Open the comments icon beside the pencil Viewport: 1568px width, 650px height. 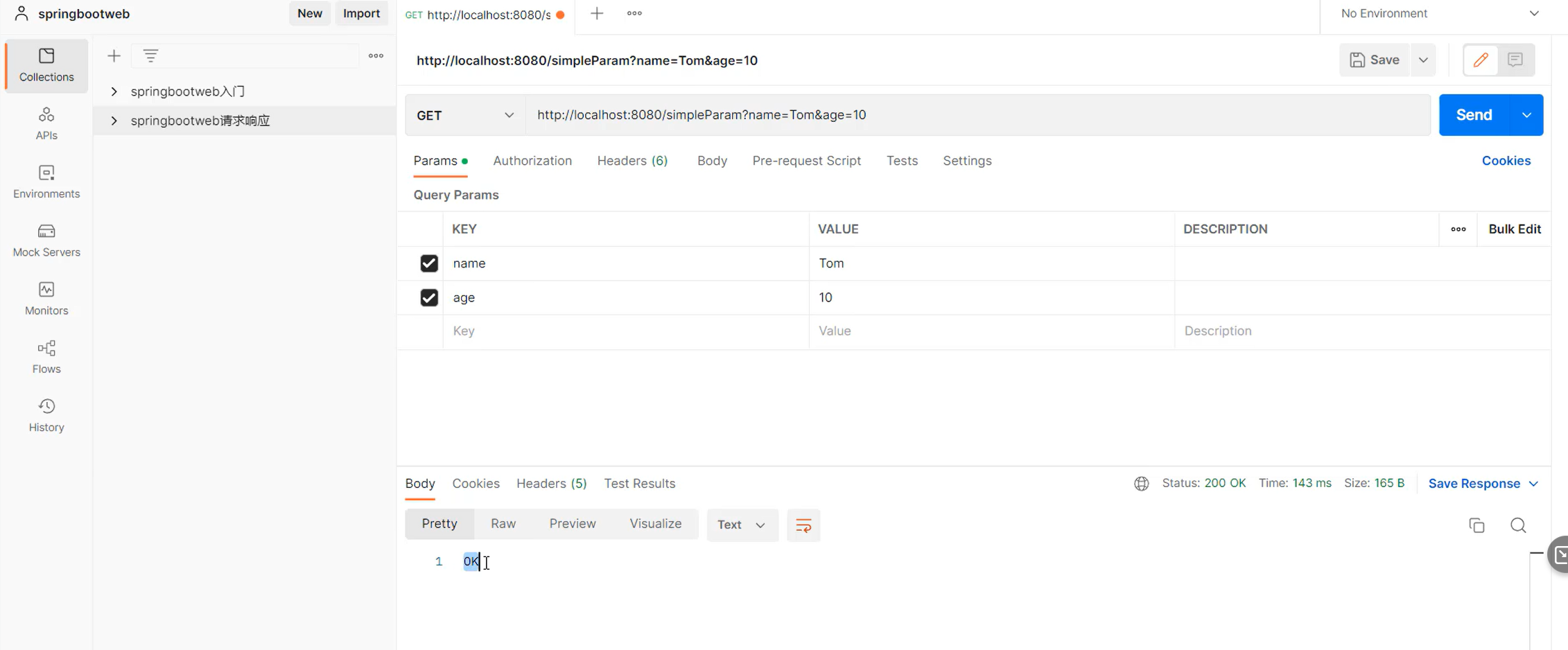(1515, 60)
